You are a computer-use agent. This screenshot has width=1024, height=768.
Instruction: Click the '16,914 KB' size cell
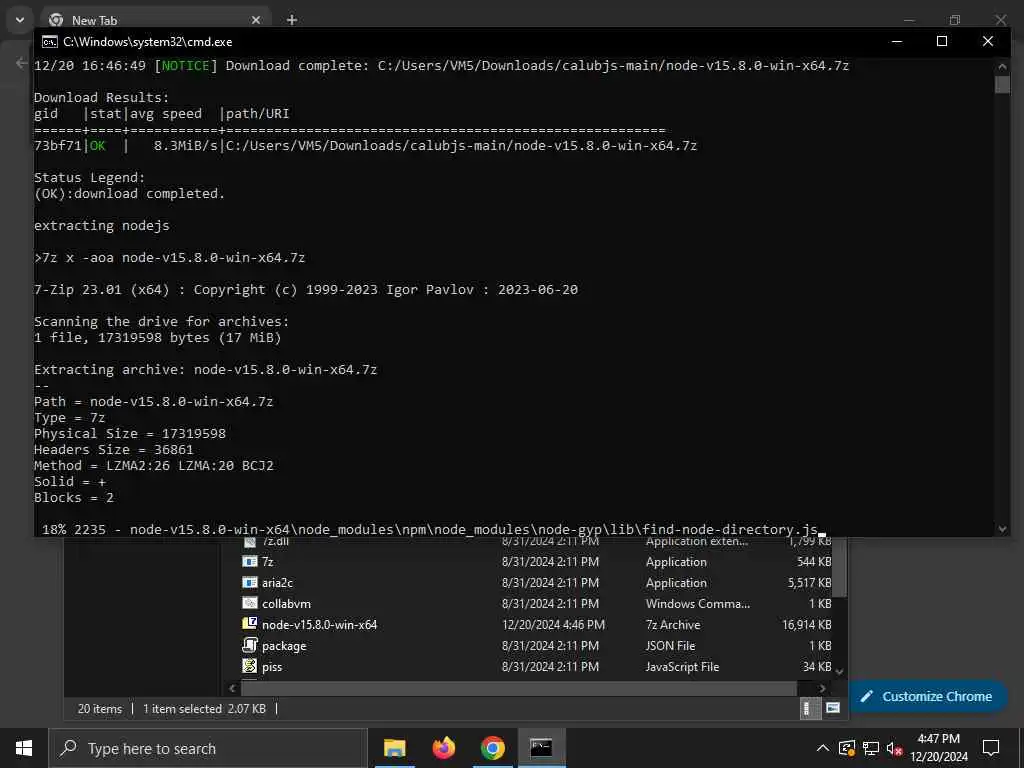pyautogui.click(x=807, y=624)
